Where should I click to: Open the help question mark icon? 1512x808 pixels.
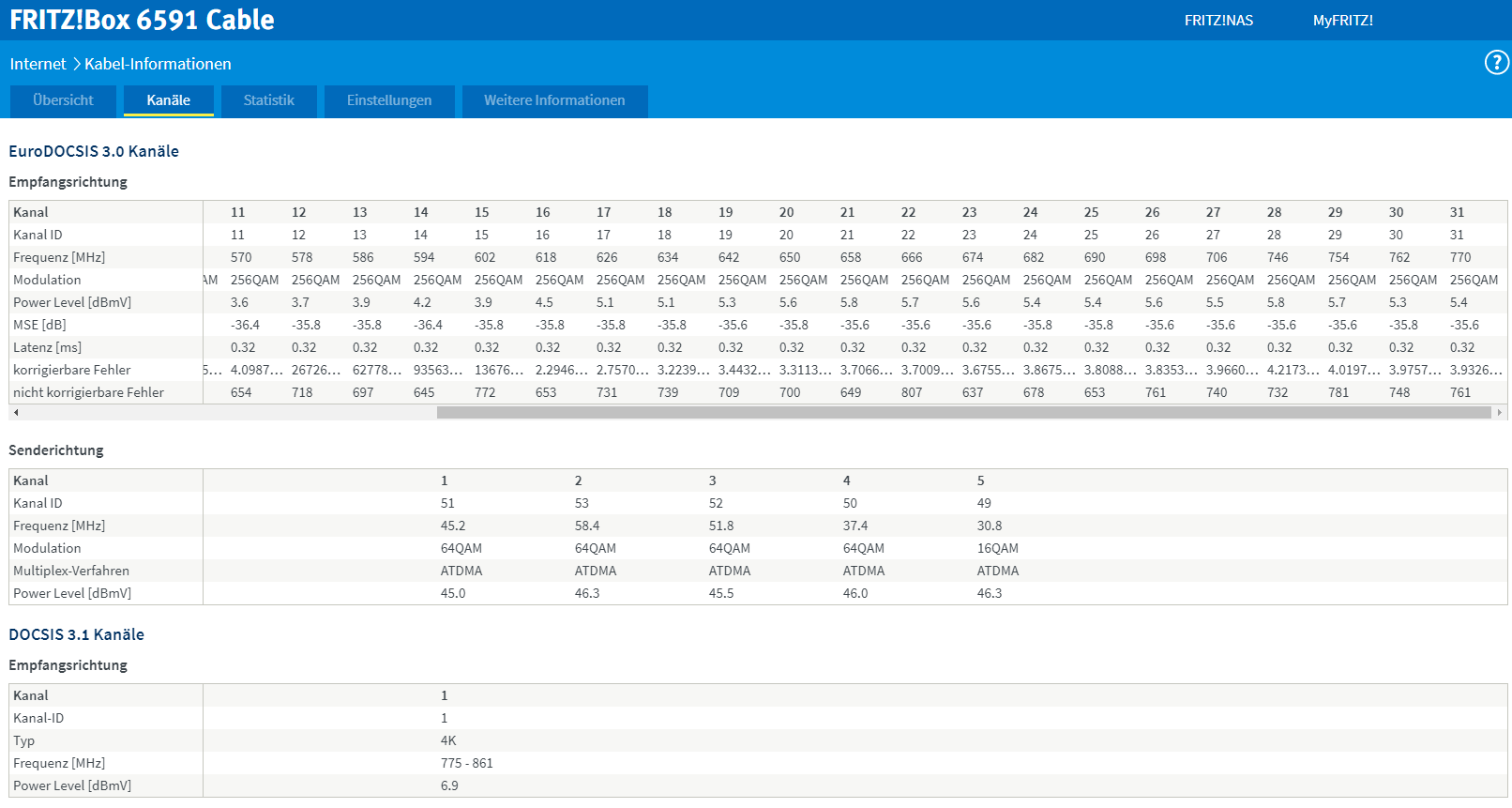1496,63
